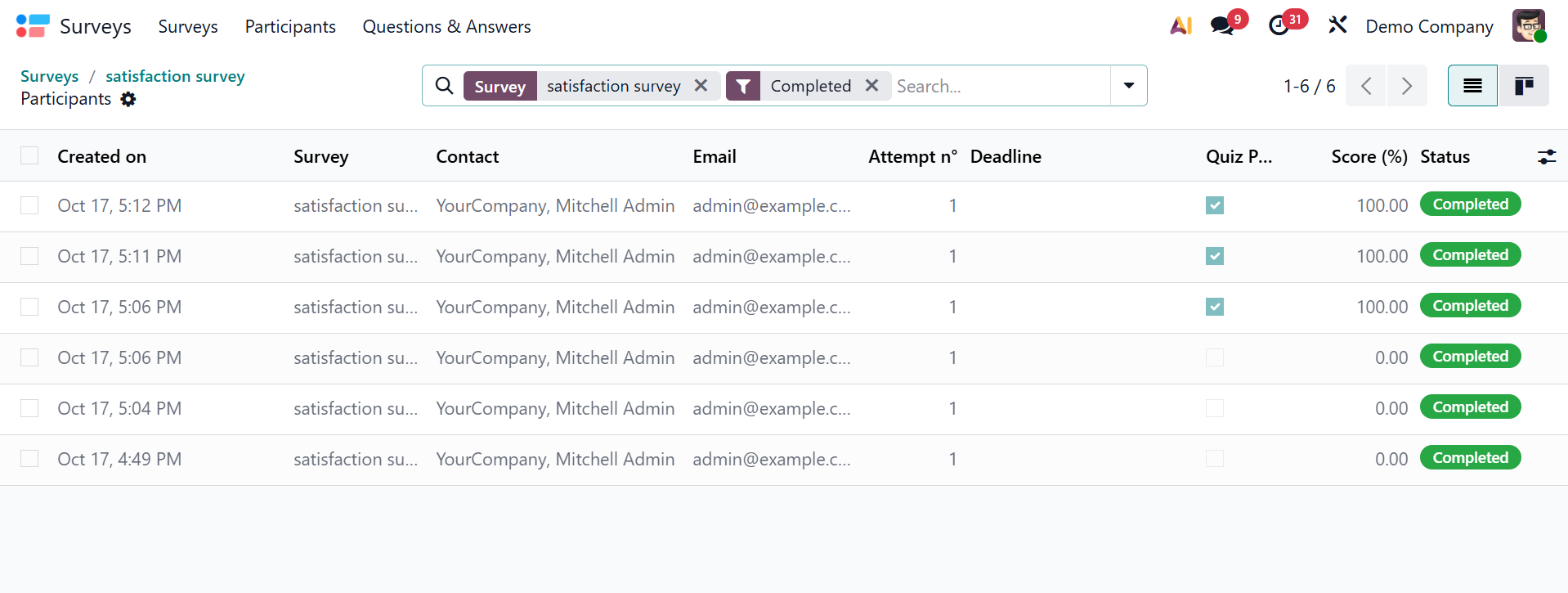Toggle the select-all rows checkbox
This screenshot has height=593, width=1568.
pyautogui.click(x=29, y=156)
